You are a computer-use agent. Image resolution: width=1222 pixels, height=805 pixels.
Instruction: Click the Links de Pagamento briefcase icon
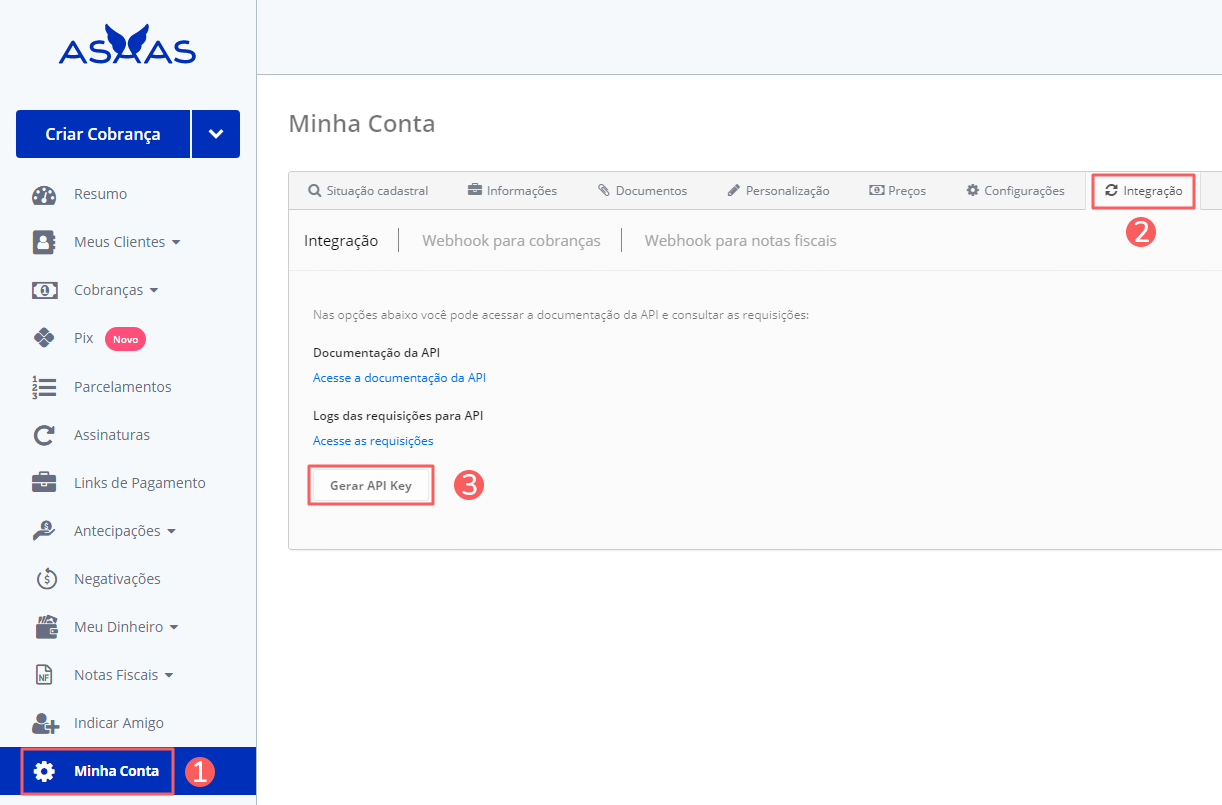pos(44,483)
